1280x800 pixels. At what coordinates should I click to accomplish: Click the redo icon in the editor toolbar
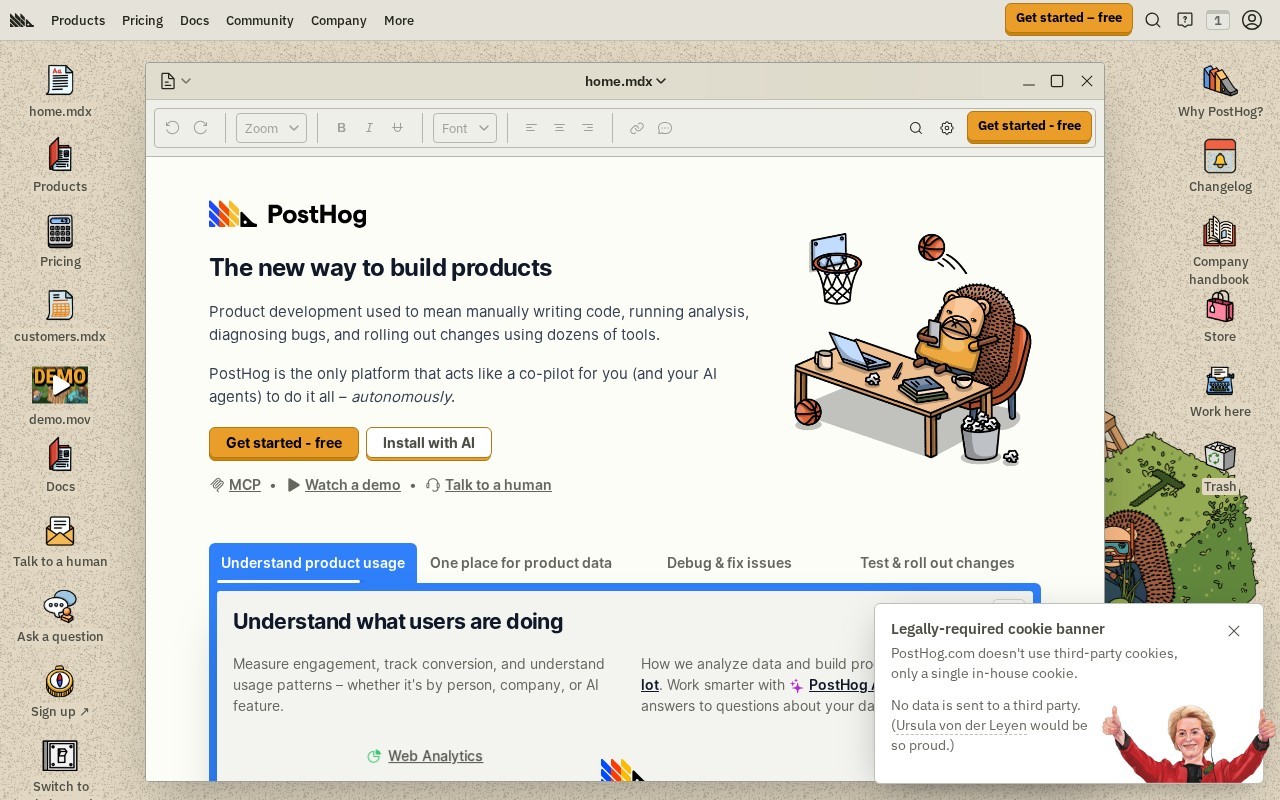200,128
